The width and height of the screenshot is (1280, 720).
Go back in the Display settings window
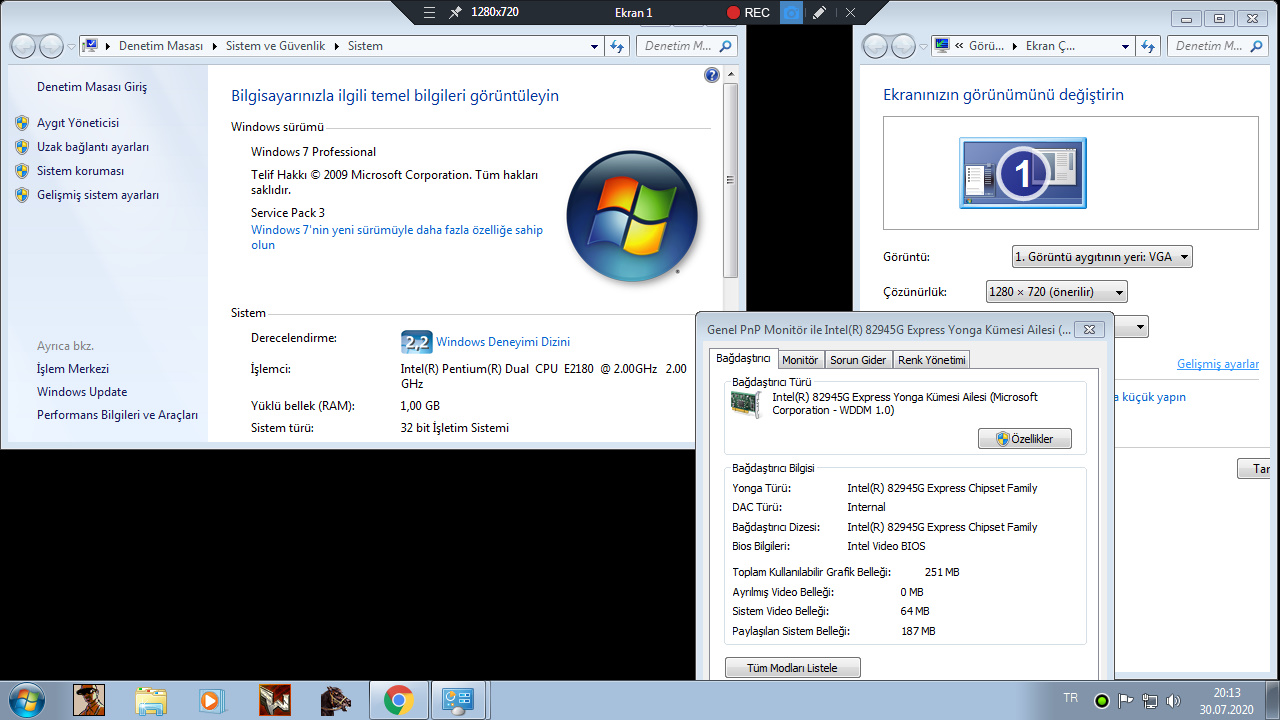pyautogui.click(x=876, y=46)
